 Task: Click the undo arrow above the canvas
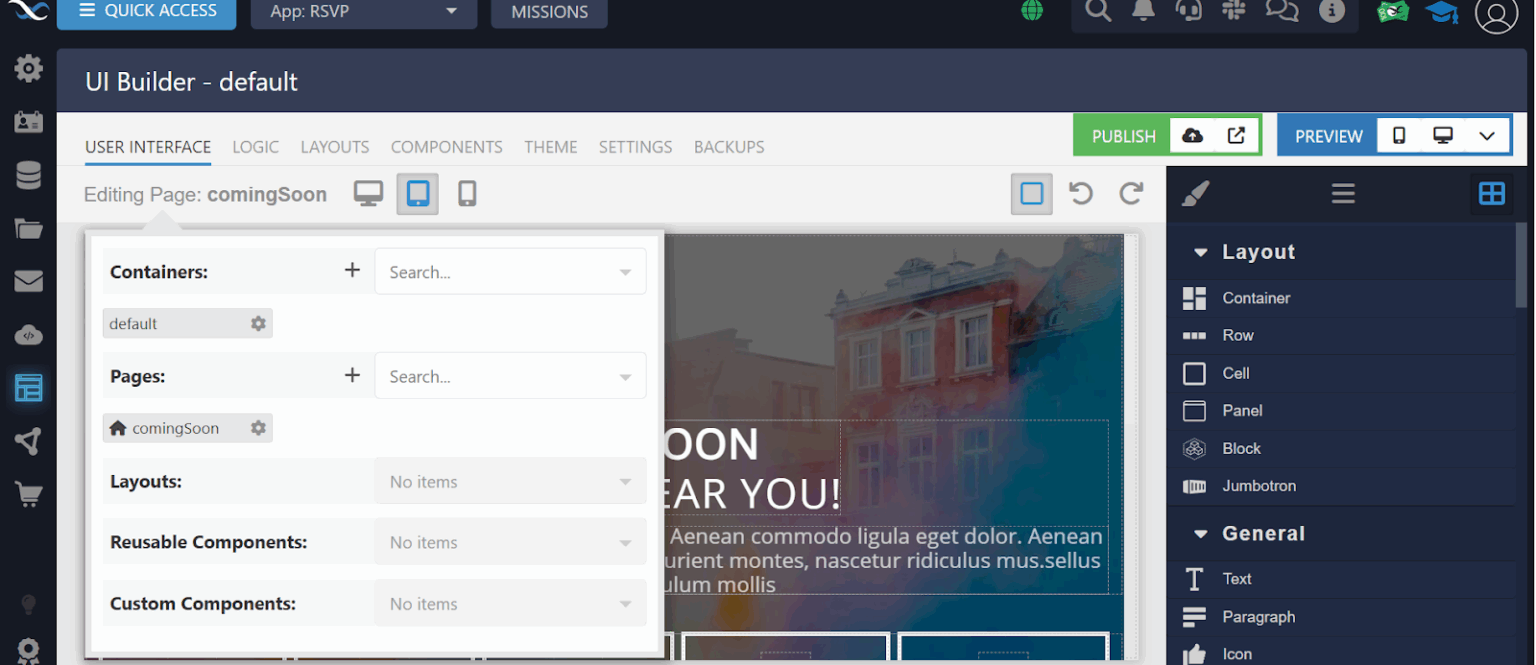coord(1081,193)
